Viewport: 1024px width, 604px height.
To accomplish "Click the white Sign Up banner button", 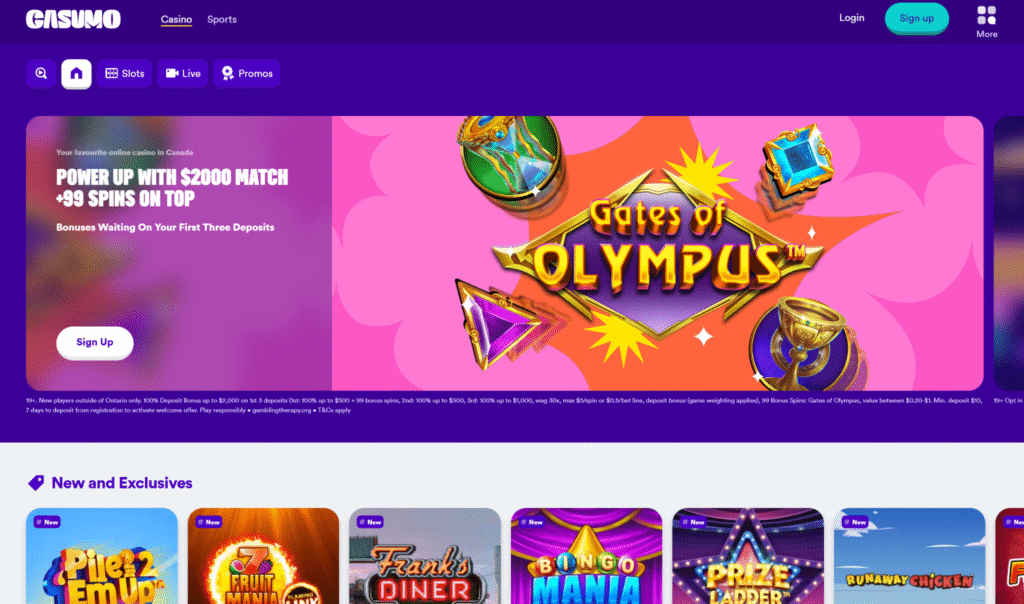I will pyautogui.click(x=95, y=342).
